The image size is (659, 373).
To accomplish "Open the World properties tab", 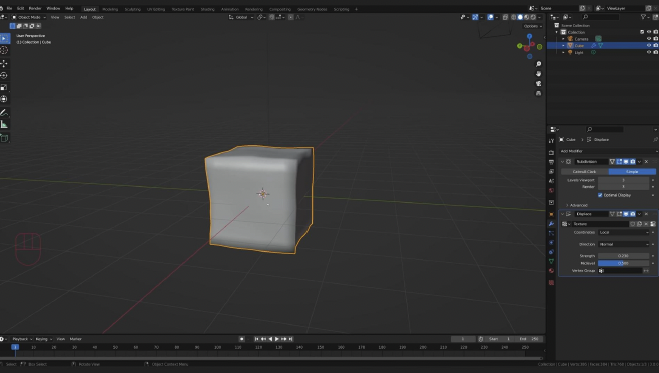I will point(551,190).
